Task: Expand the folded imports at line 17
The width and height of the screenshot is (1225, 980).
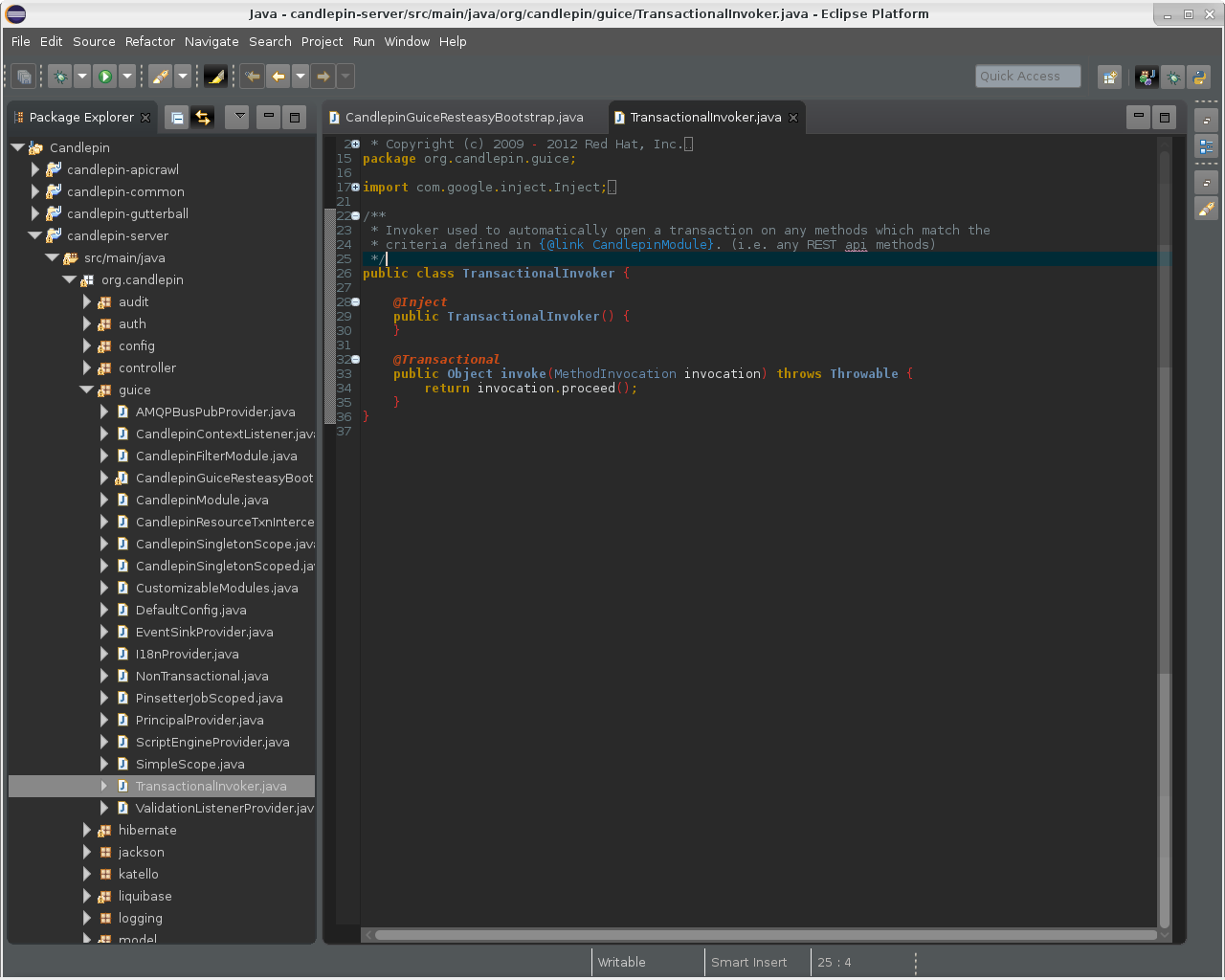Action: (355, 188)
